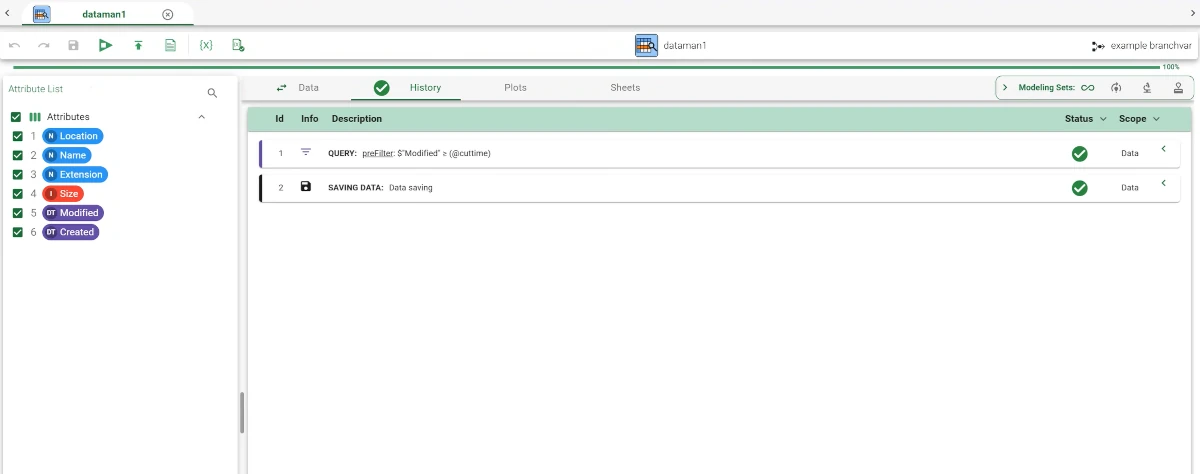This screenshot has width=1200, height=474.
Task: Collapse the Attributes group chevron
Action: pos(201,117)
